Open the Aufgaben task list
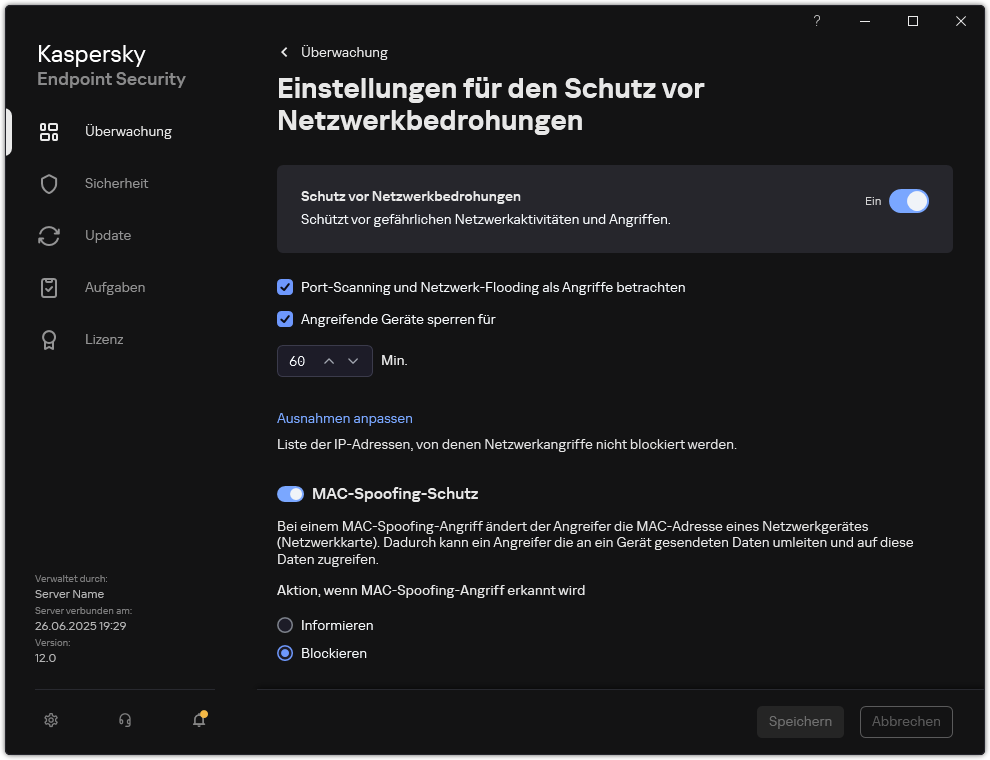Screen dimensions: 990x760 [x=114, y=287]
